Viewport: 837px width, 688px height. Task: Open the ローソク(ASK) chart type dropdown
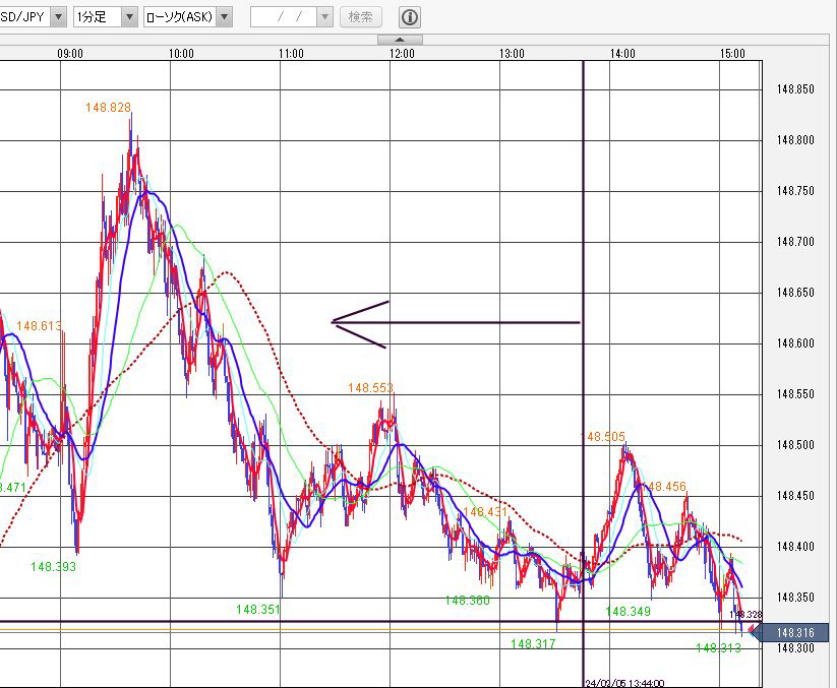tap(224, 17)
